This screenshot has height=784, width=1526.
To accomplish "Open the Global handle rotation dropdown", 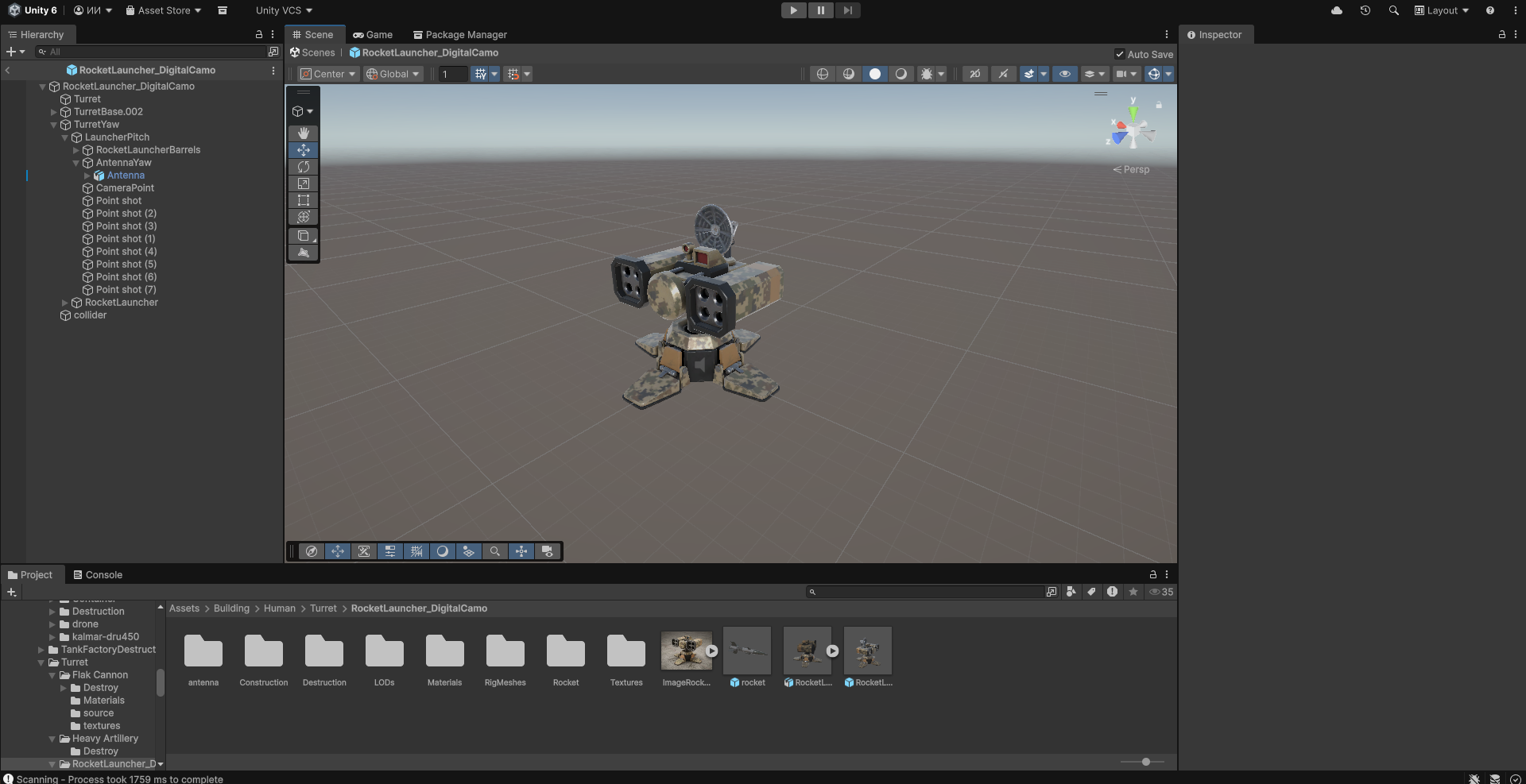I will coord(393,74).
